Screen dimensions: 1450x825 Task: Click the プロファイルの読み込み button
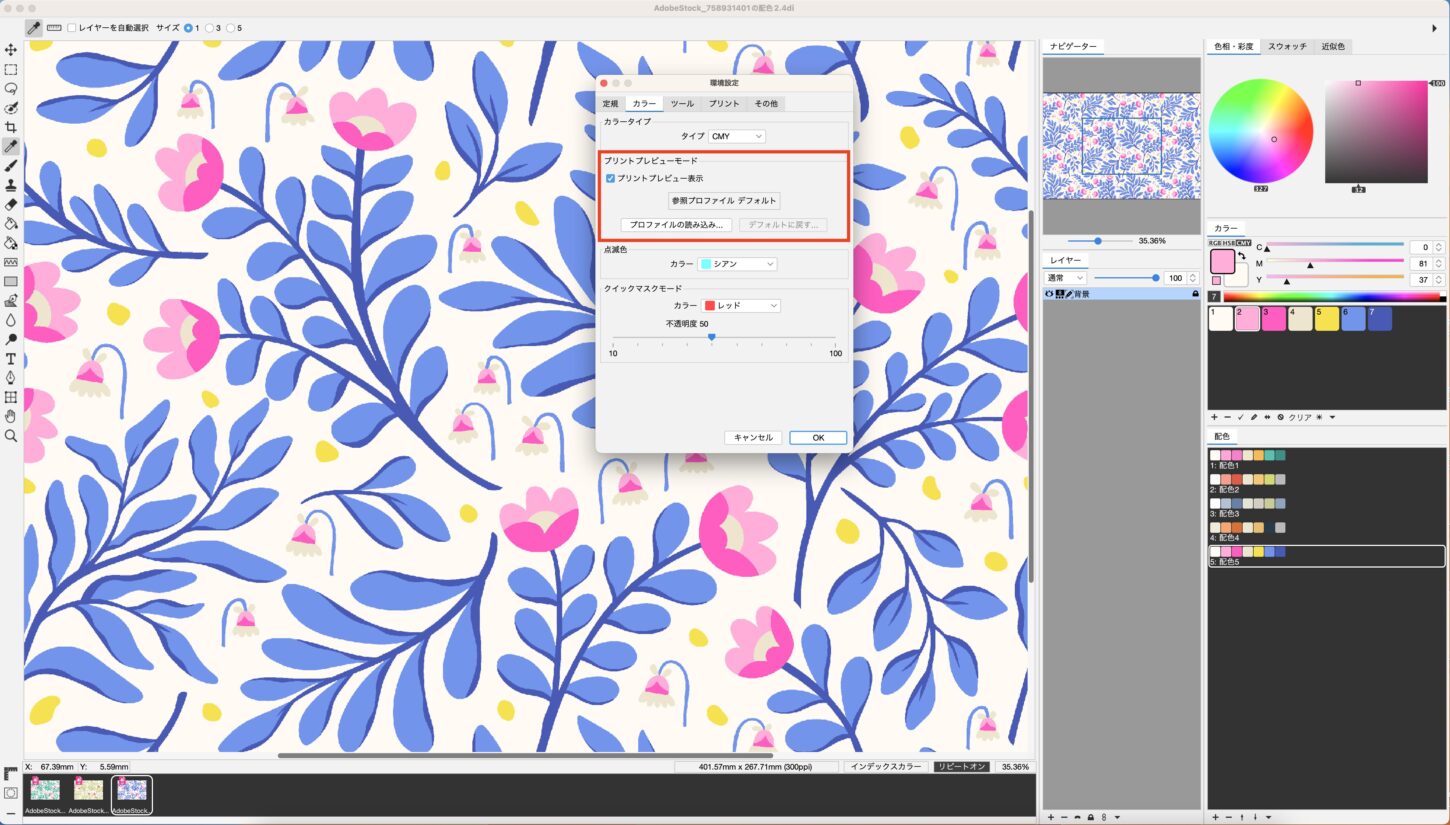click(x=676, y=225)
